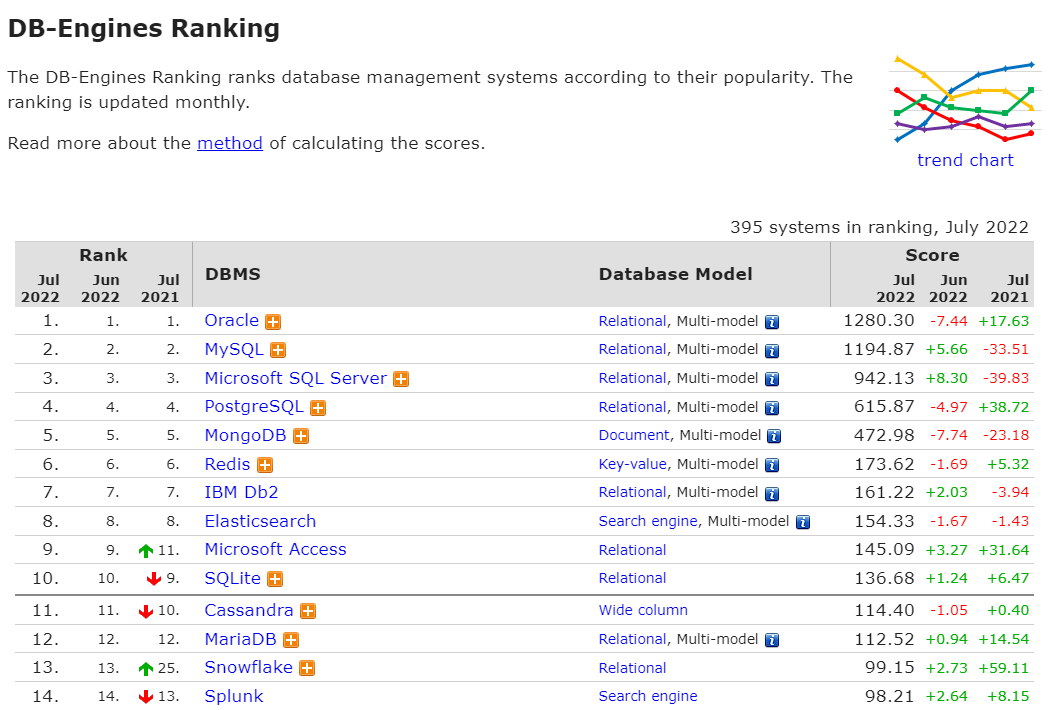Screen dimensions: 1054x710
Task: Open the IBM Db2 link
Action: [x=241, y=493]
